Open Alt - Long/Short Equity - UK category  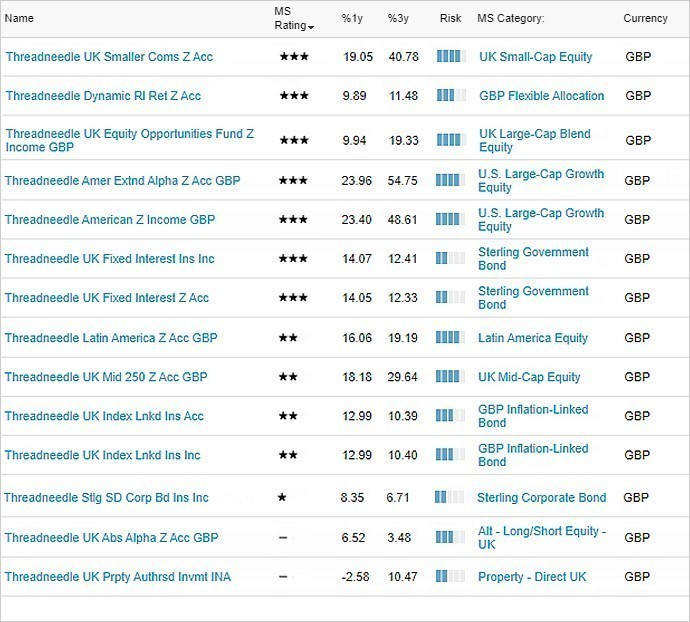coord(542,537)
